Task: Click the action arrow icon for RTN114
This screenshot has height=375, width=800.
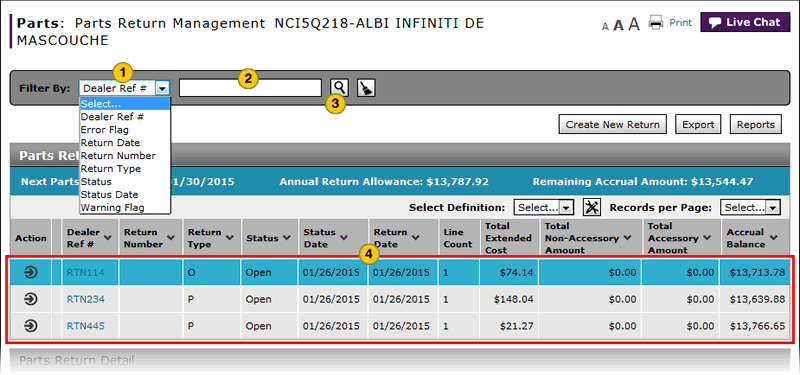Action: point(31,272)
